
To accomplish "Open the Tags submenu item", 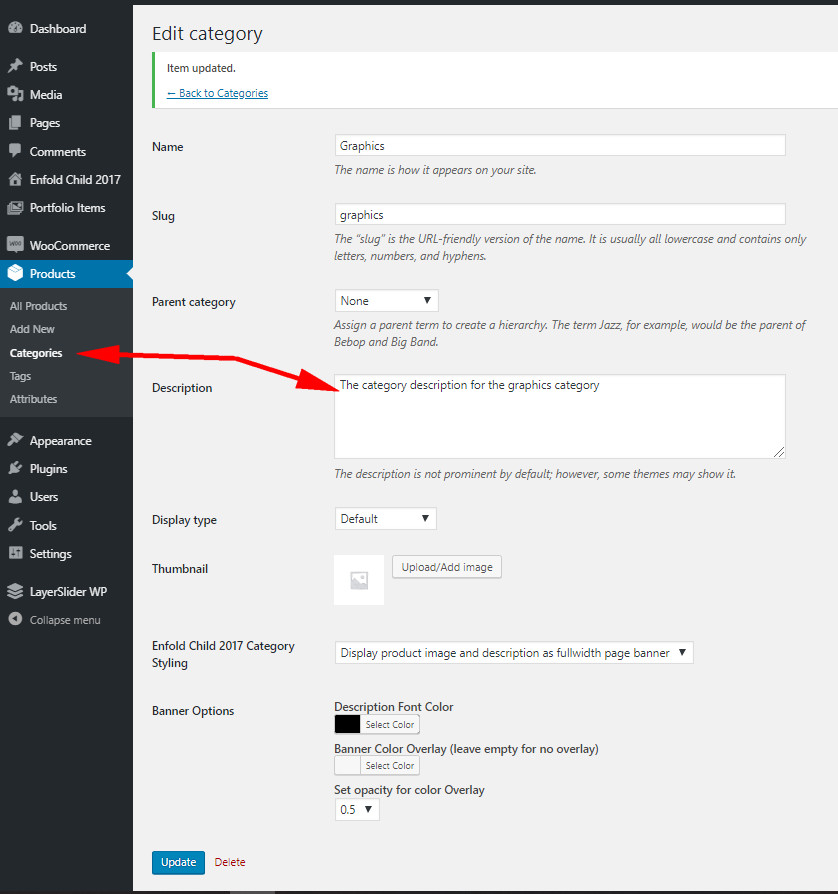I will point(20,376).
